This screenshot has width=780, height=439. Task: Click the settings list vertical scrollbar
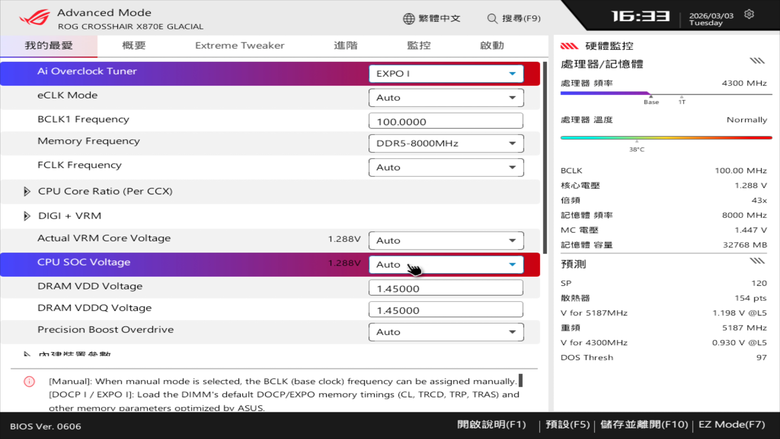(545, 158)
